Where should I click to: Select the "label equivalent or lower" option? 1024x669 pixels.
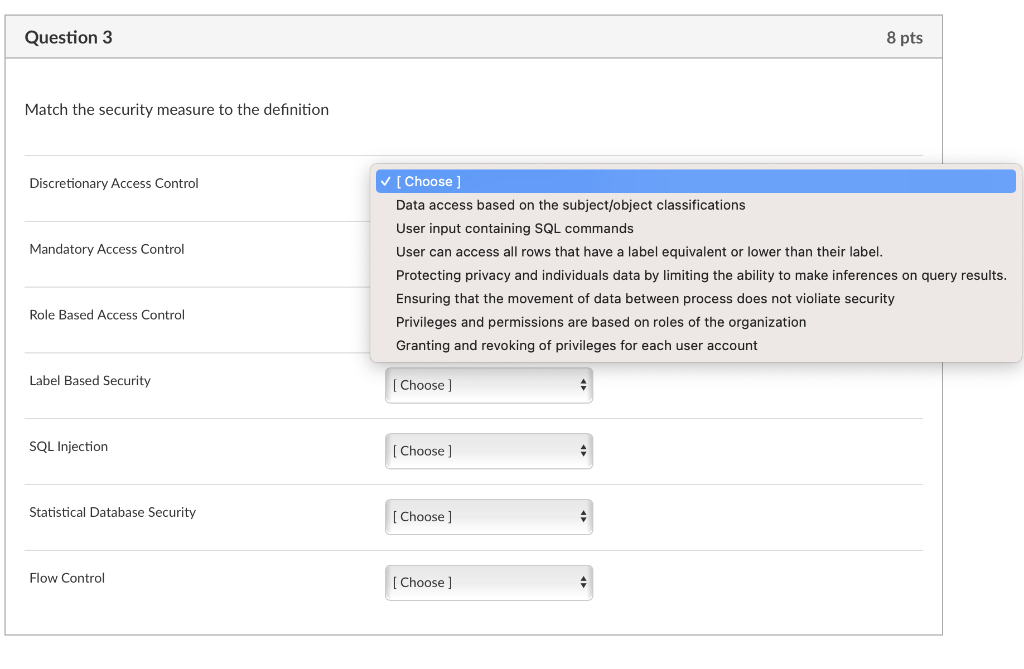tap(639, 252)
